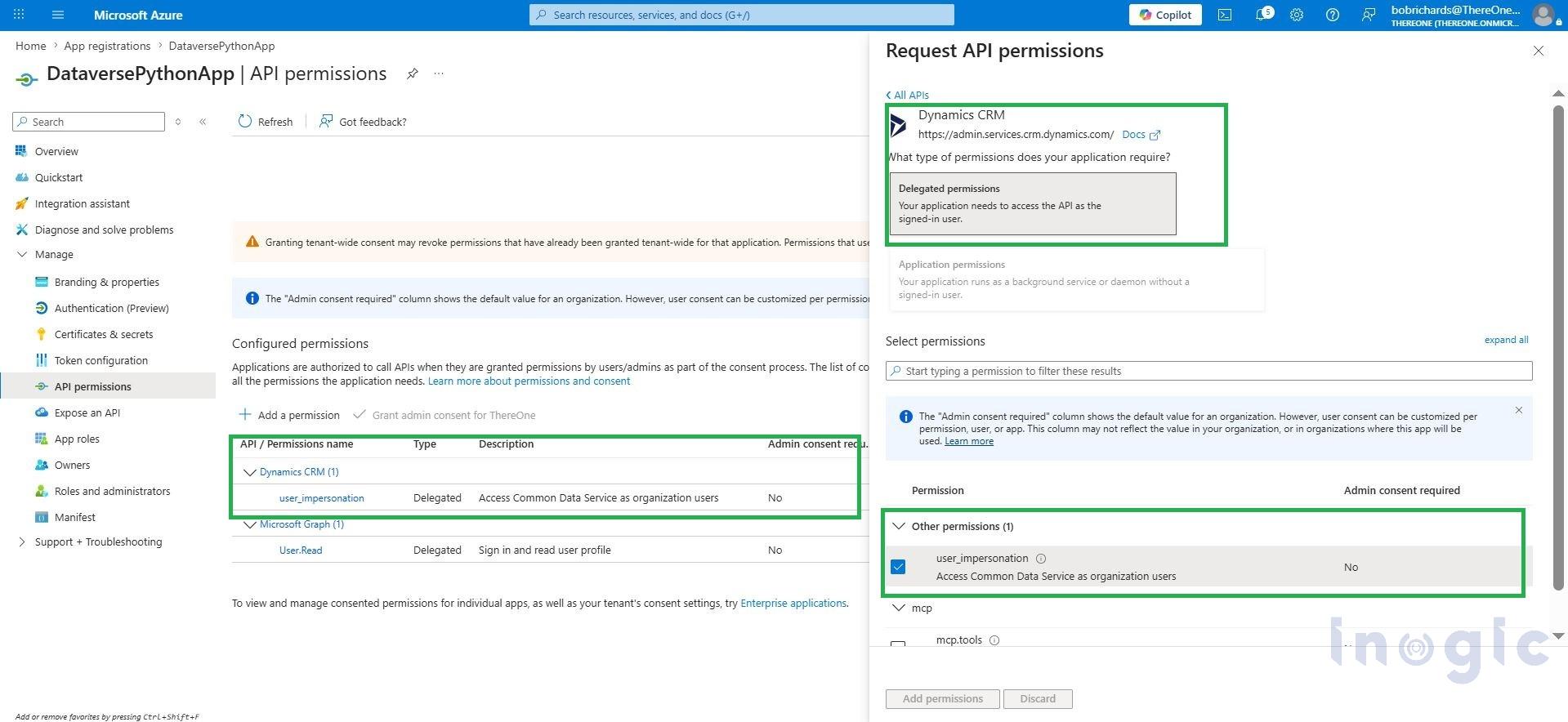Click the plus icon for Add a permission
1568x722 pixels.
pyautogui.click(x=245, y=415)
